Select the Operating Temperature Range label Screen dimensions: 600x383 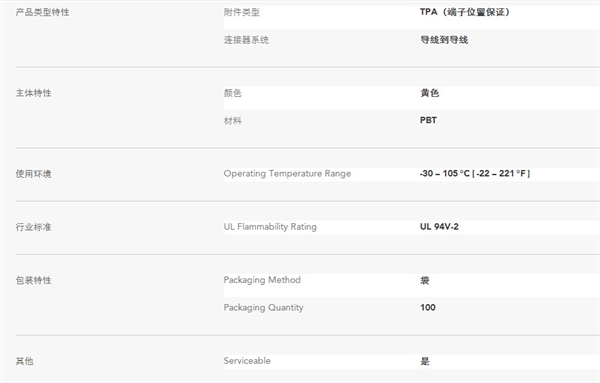[287, 174]
